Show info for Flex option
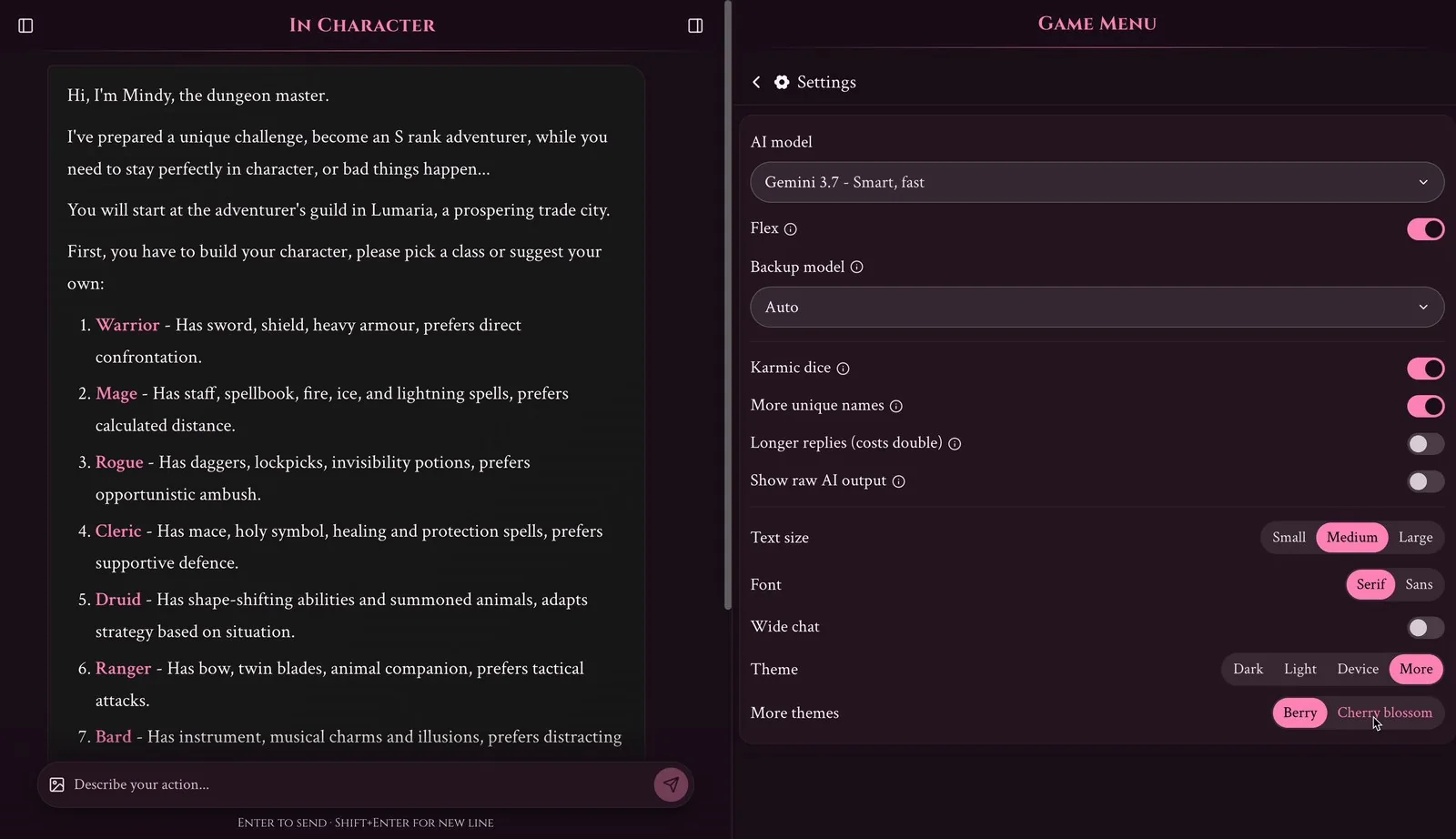 pos(791,229)
